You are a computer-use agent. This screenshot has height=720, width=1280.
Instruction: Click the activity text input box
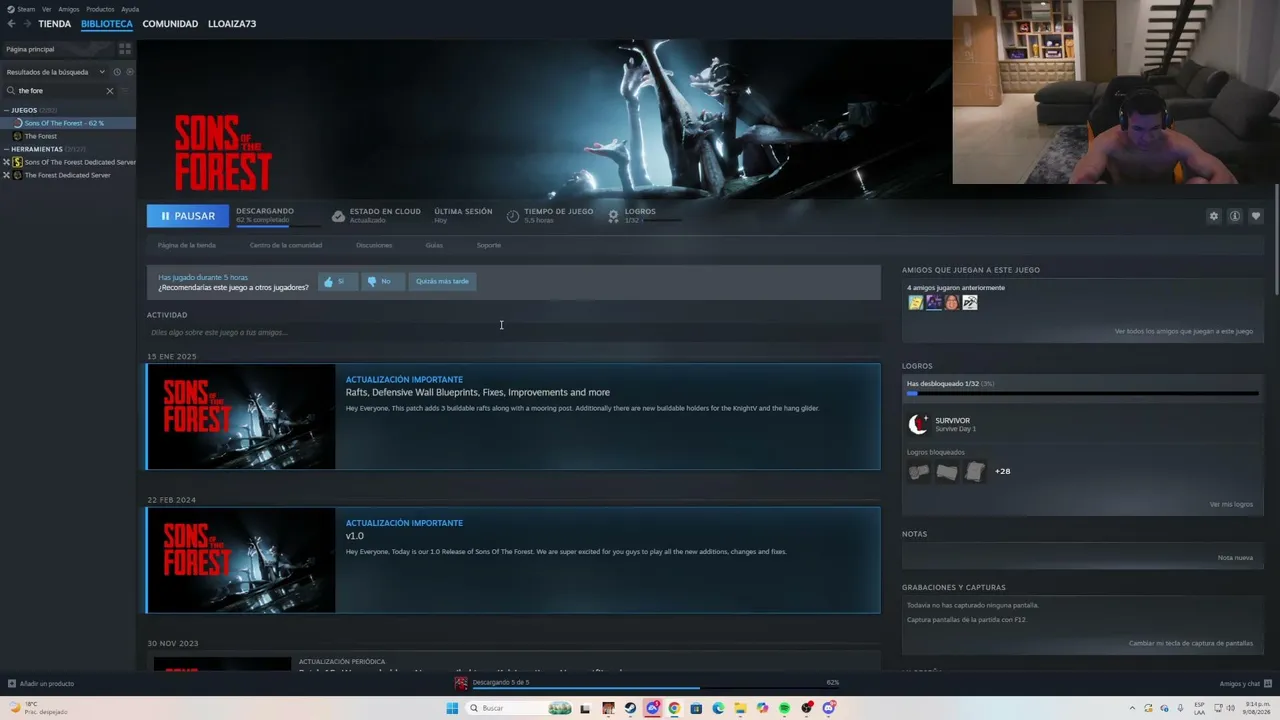tap(513, 332)
